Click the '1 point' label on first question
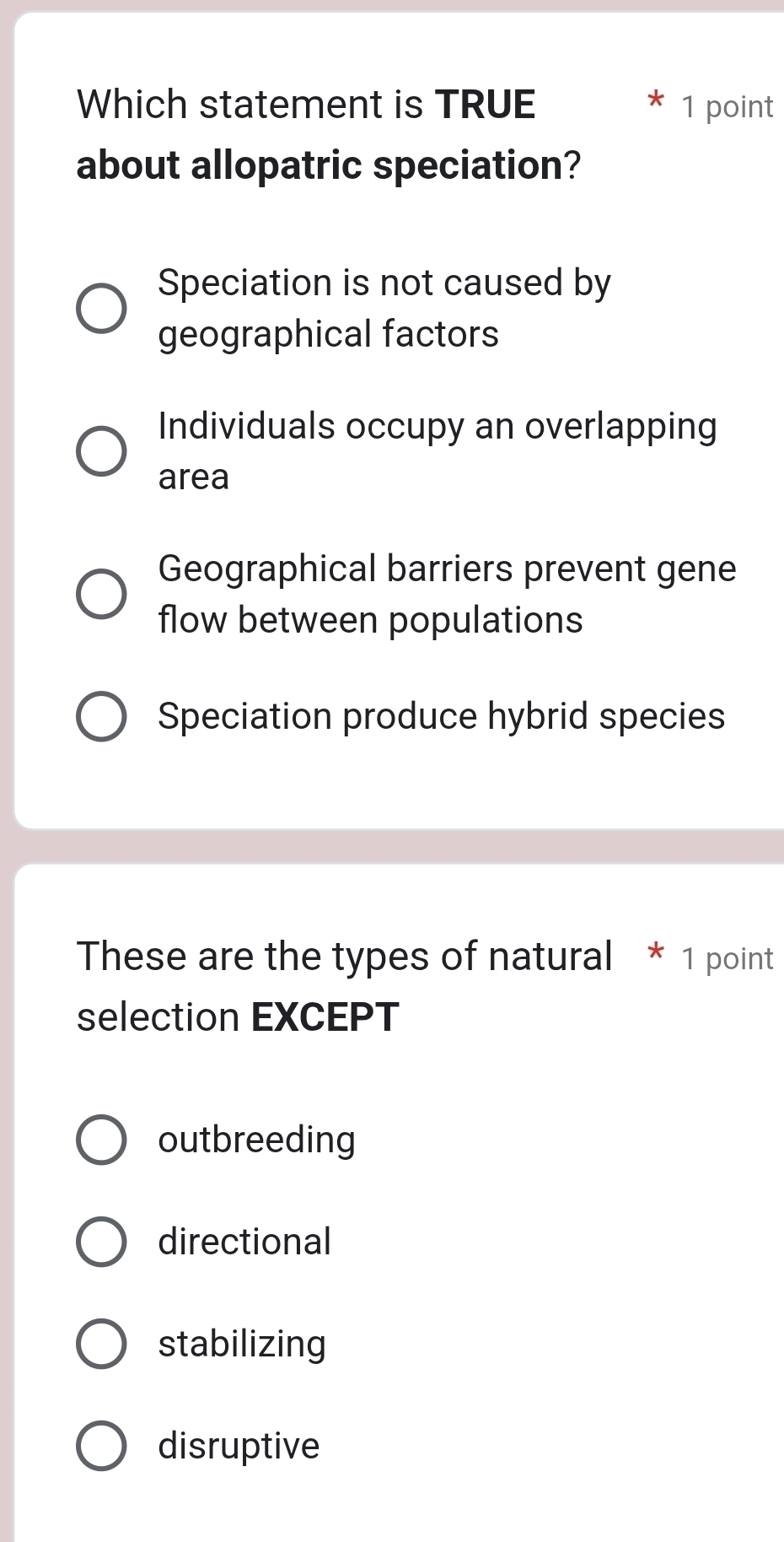The width and height of the screenshot is (784, 1542). click(x=728, y=105)
